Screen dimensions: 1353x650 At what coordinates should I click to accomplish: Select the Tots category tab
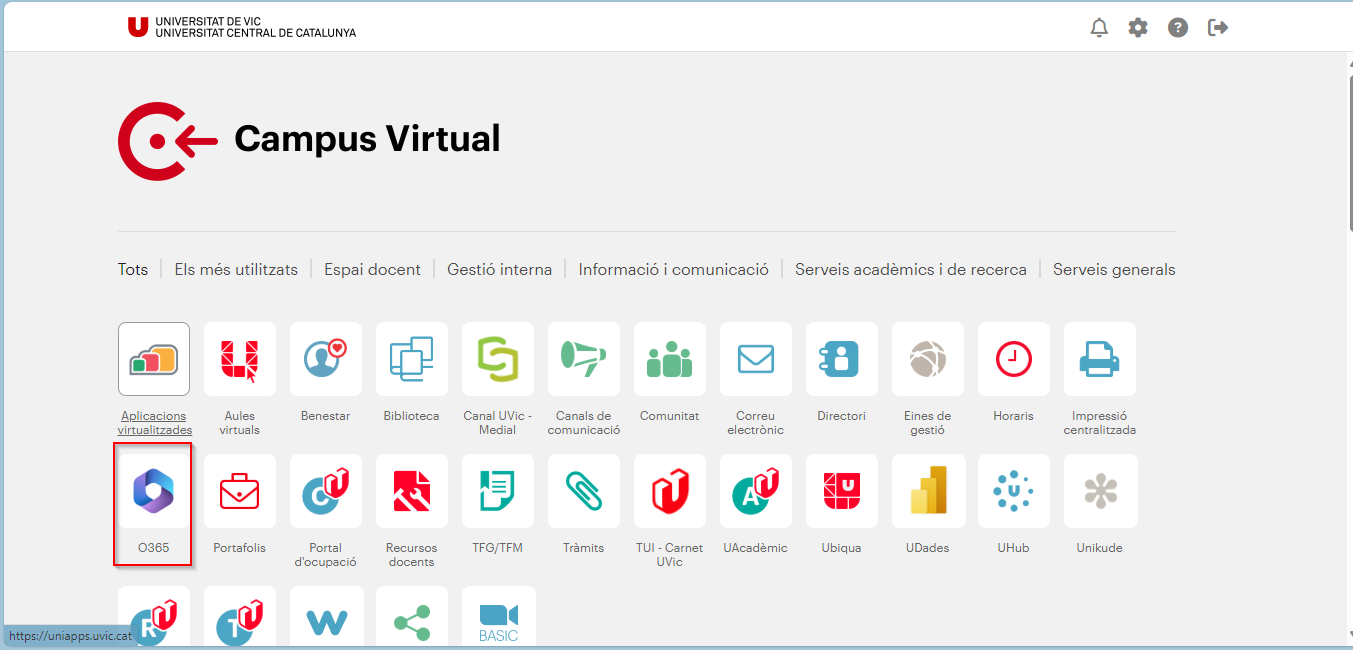pyautogui.click(x=133, y=269)
